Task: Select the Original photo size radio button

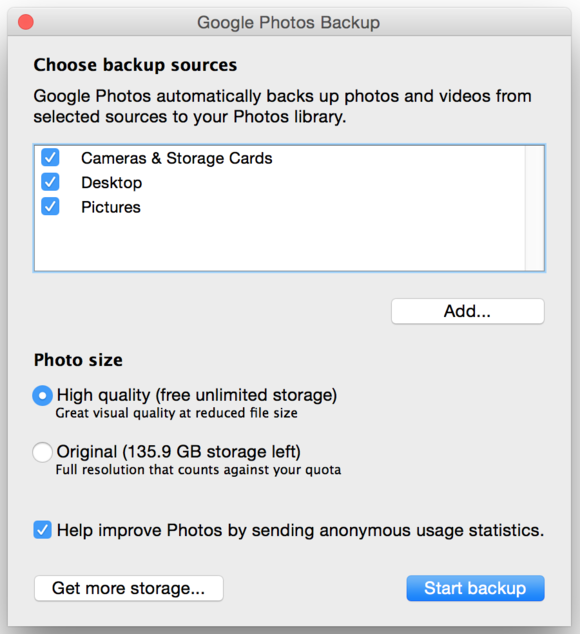Action: click(42, 452)
